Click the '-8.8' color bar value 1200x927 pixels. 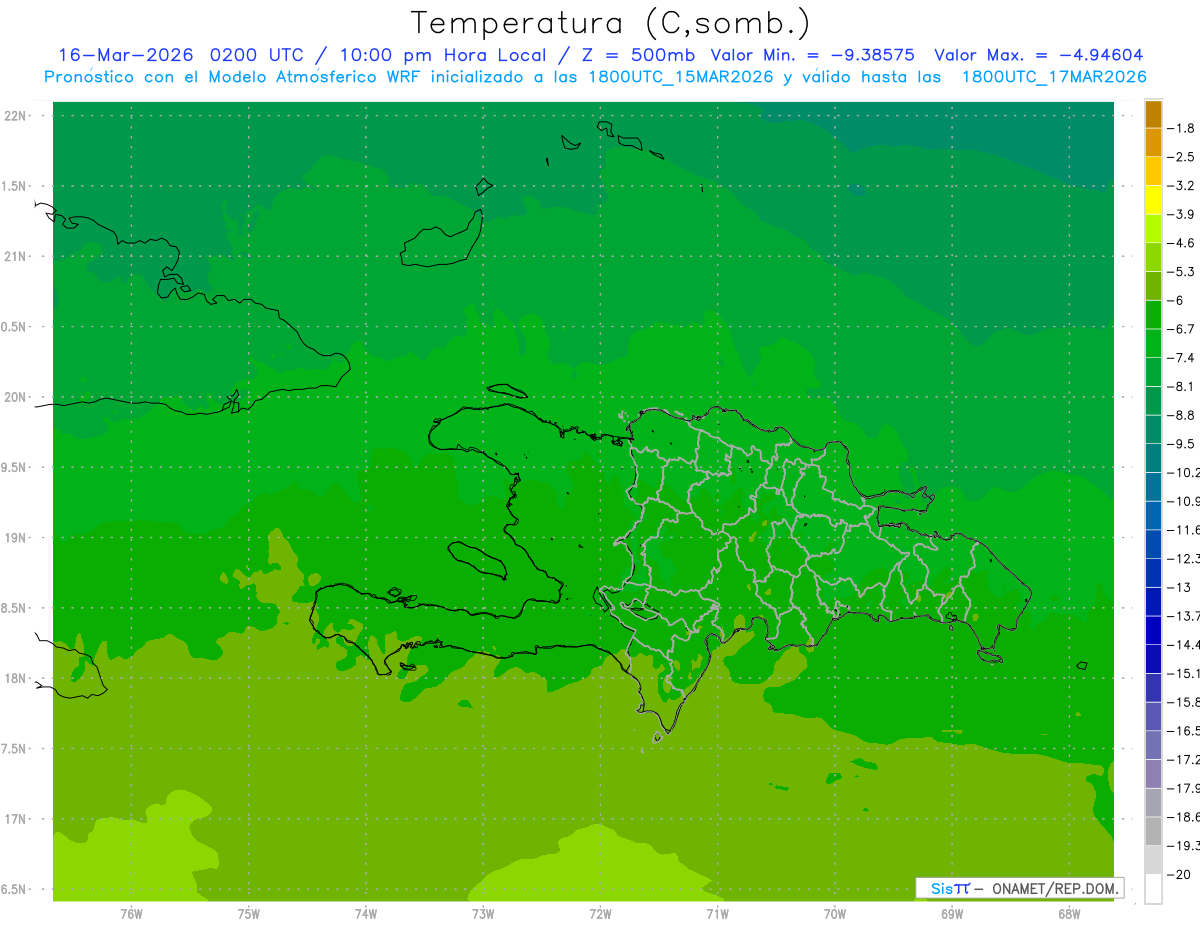click(x=1180, y=415)
